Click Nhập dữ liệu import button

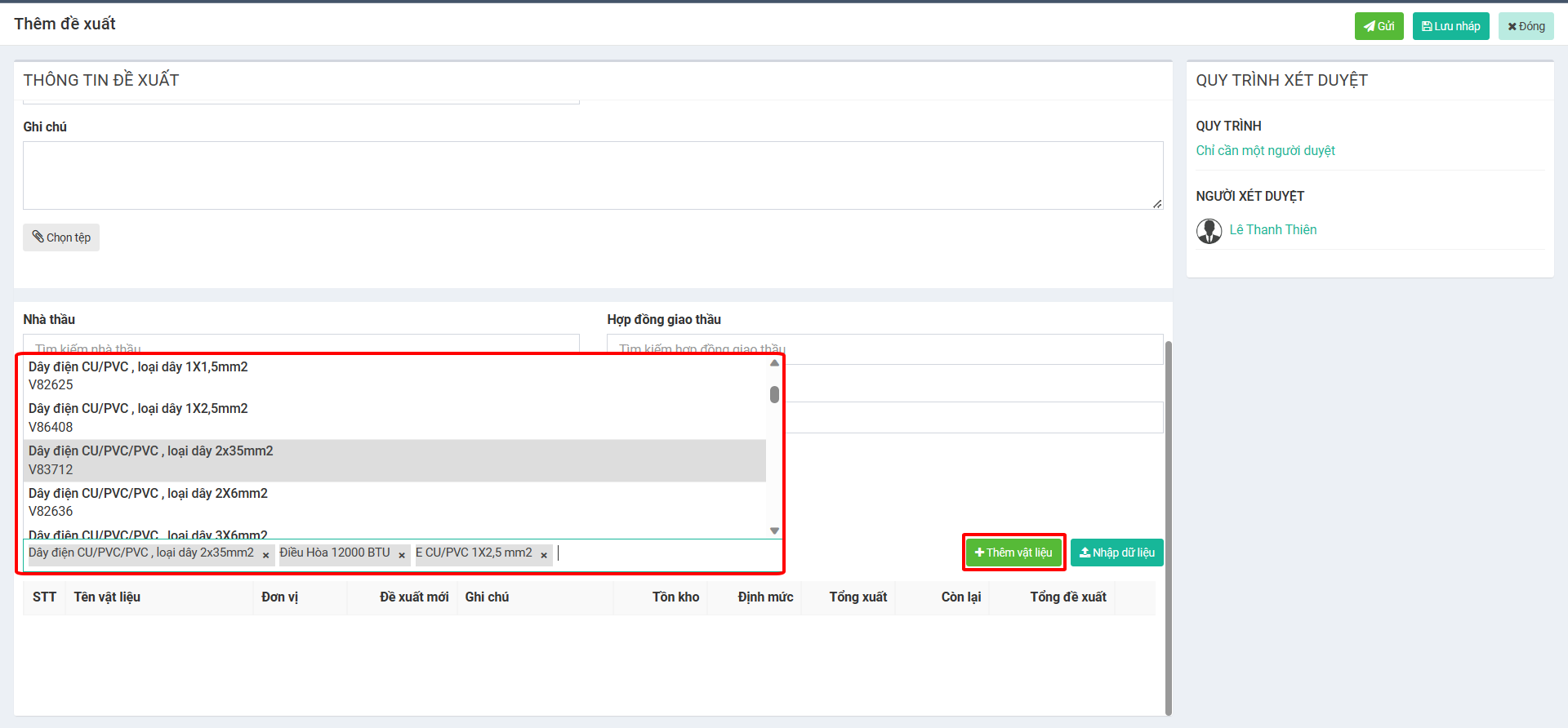[x=1116, y=553]
